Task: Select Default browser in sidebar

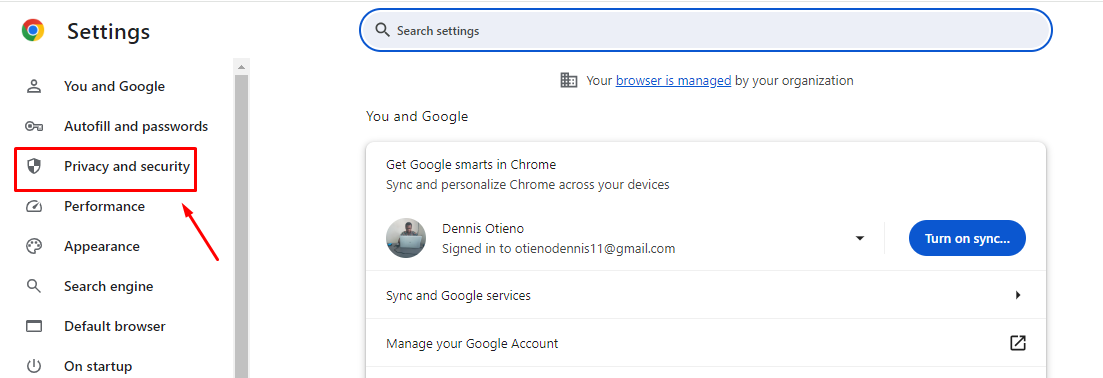Action: (x=115, y=327)
